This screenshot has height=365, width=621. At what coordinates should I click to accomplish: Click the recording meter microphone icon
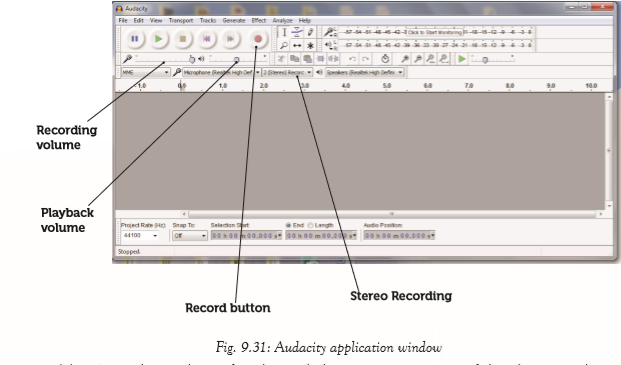point(329,32)
